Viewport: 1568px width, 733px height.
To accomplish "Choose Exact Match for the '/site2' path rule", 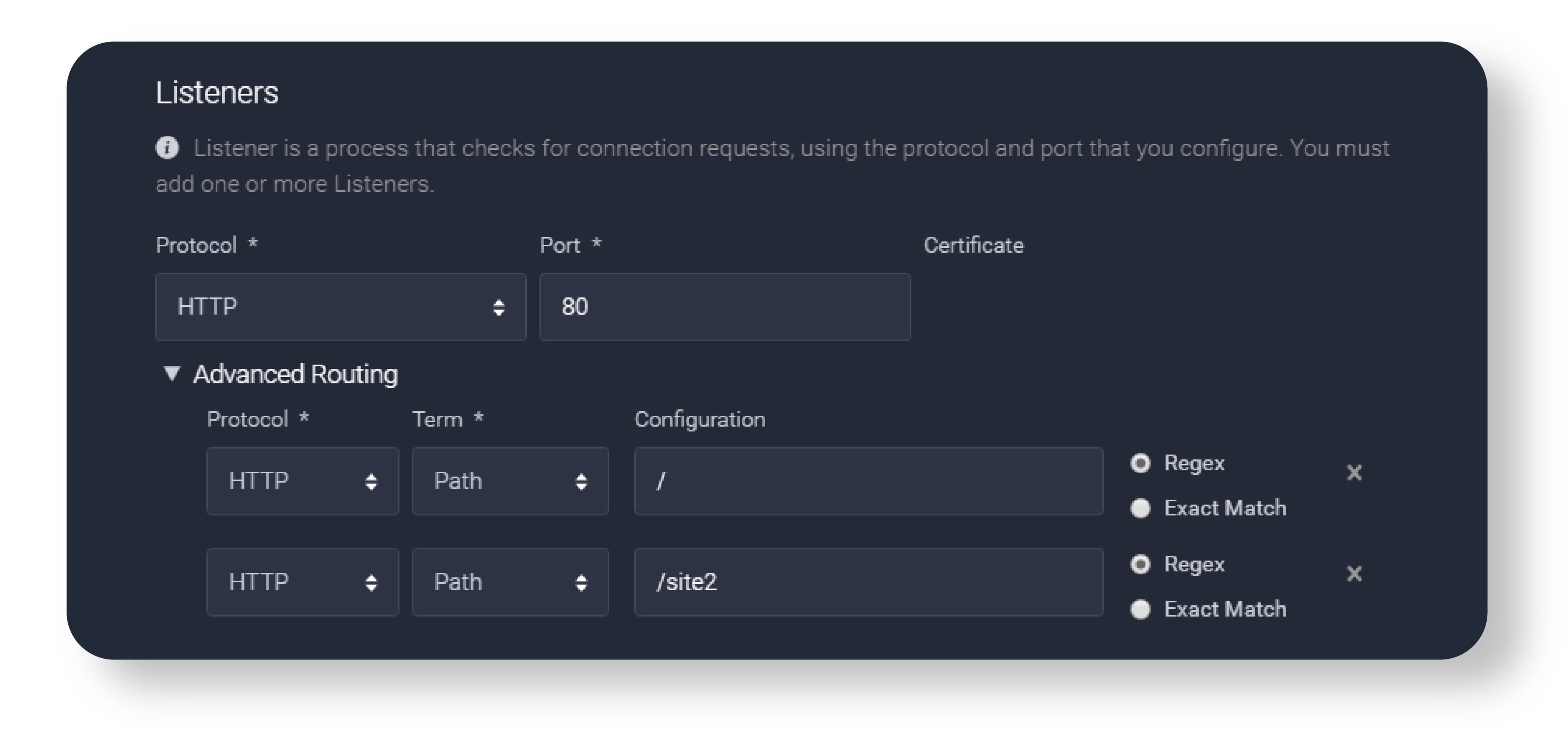I will pyautogui.click(x=1140, y=609).
